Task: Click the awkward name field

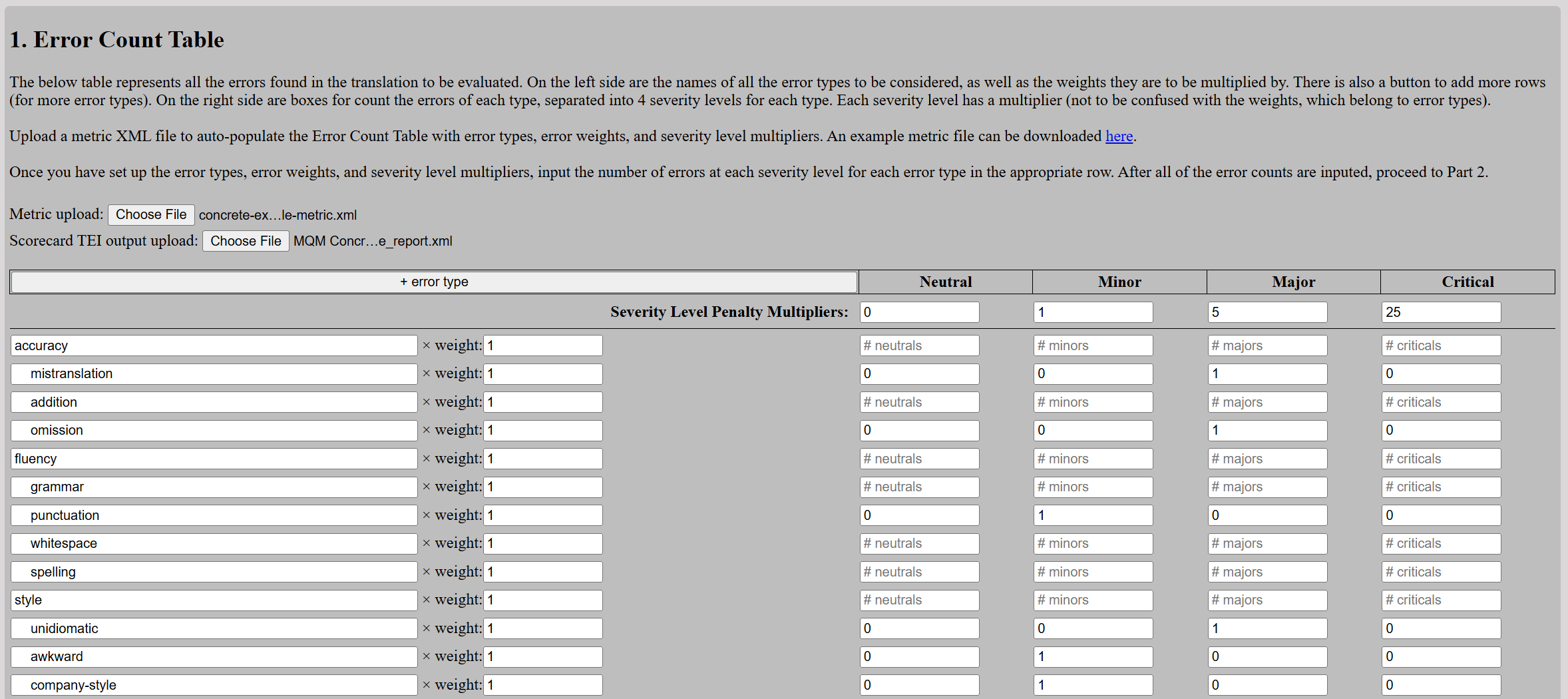Action: pos(214,656)
